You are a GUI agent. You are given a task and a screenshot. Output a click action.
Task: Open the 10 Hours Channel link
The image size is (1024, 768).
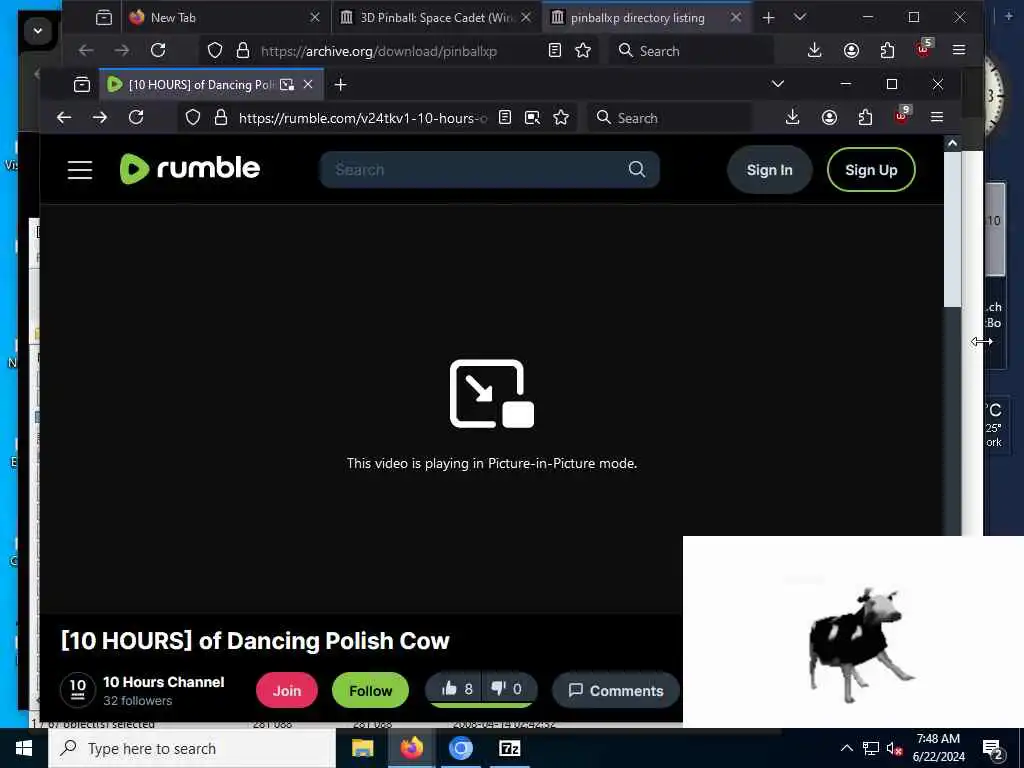(163, 682)
